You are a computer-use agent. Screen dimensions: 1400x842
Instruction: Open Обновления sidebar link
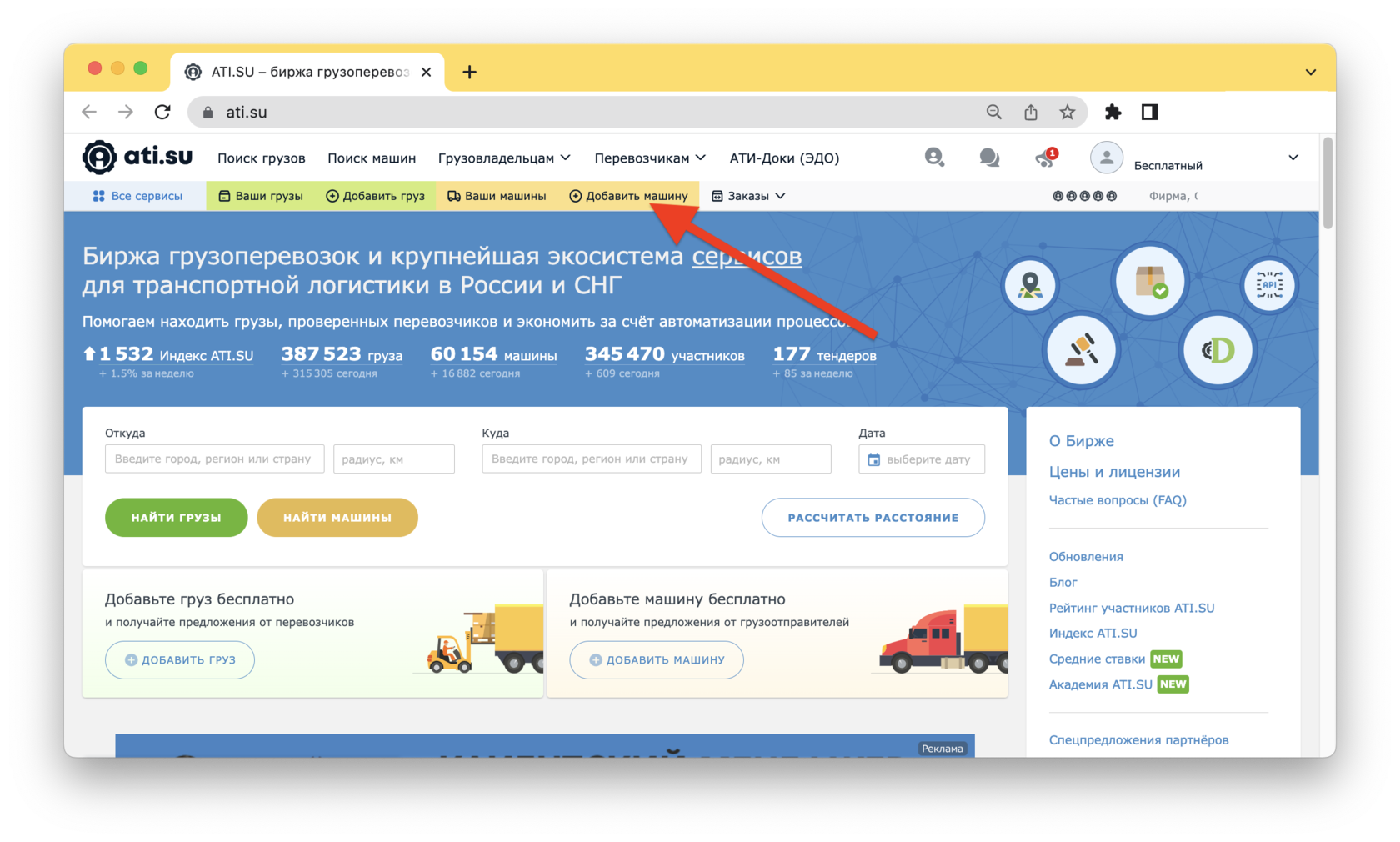tap(1086, 557)
